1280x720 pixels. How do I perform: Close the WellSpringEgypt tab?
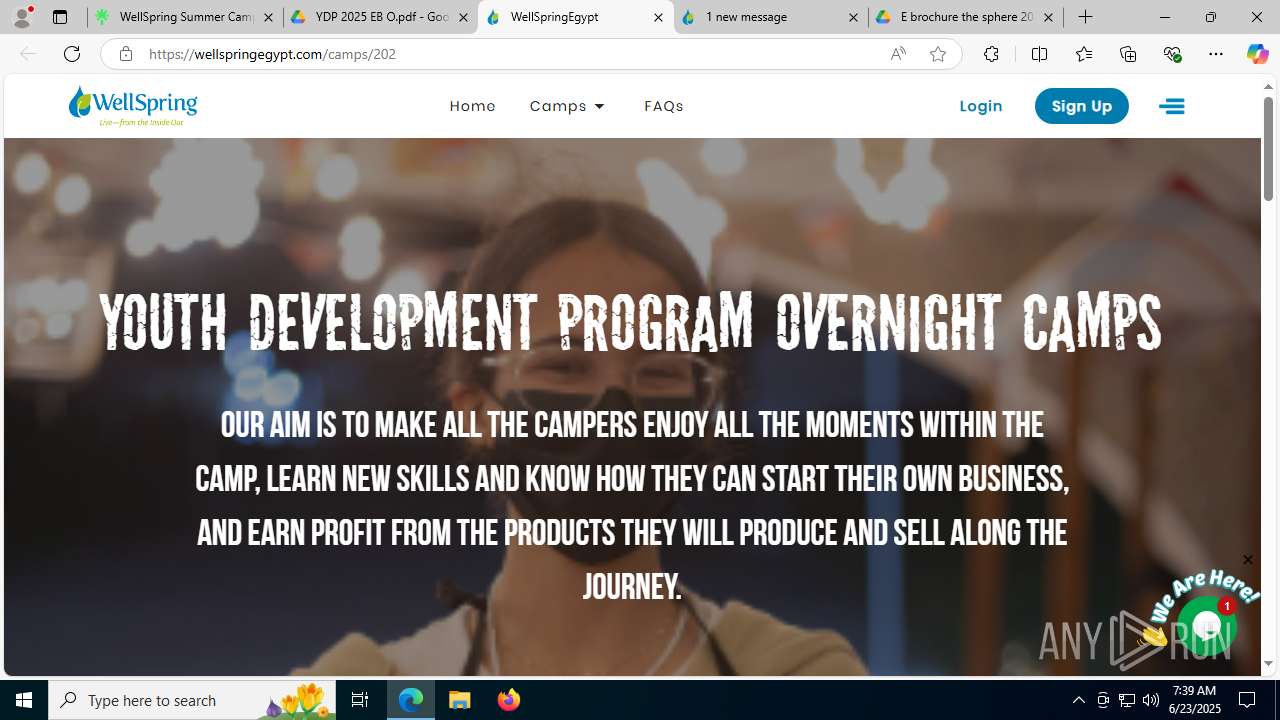pyautogui.click(x=658, y=17)
